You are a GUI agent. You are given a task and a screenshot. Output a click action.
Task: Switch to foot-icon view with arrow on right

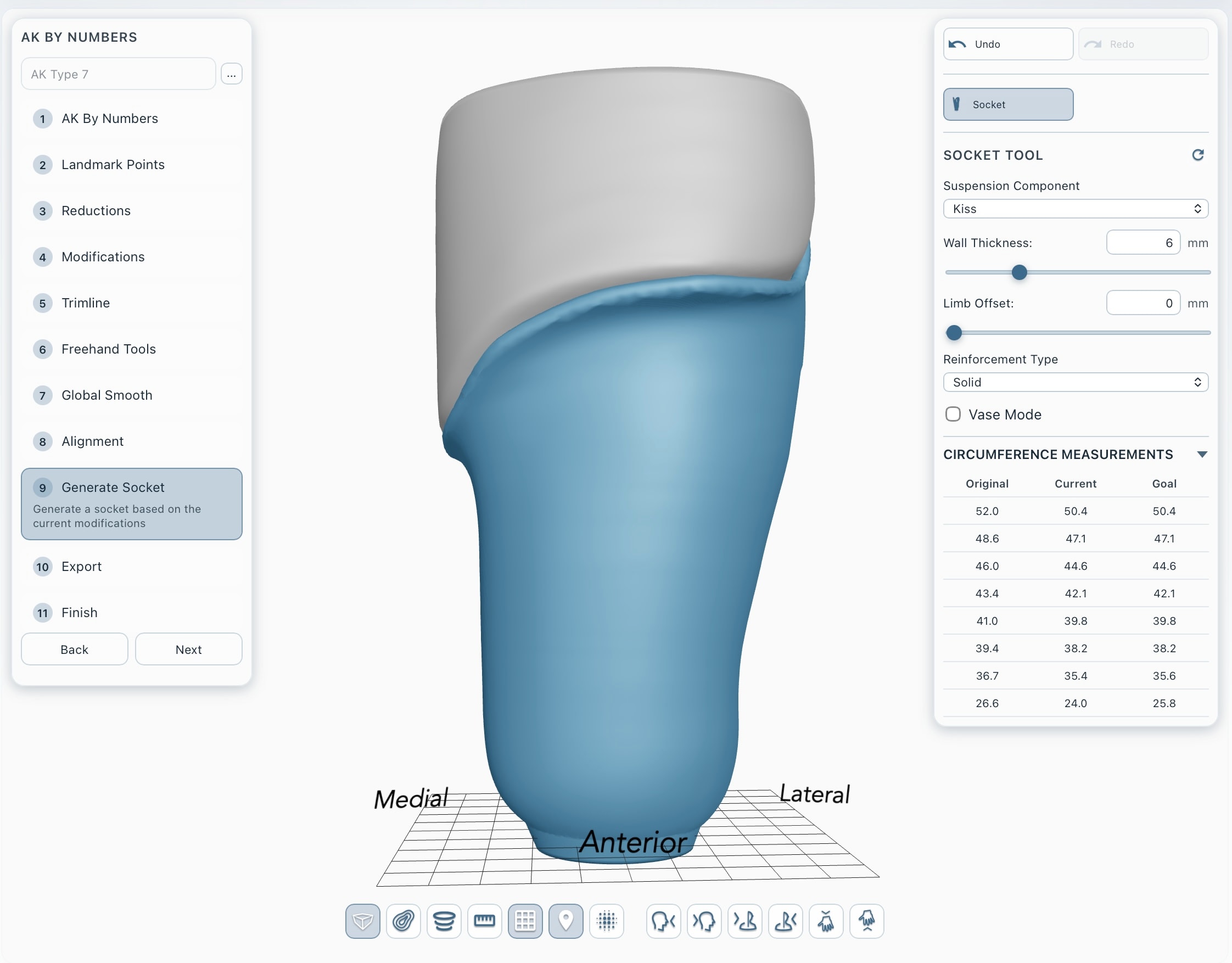tap(785, 921)
